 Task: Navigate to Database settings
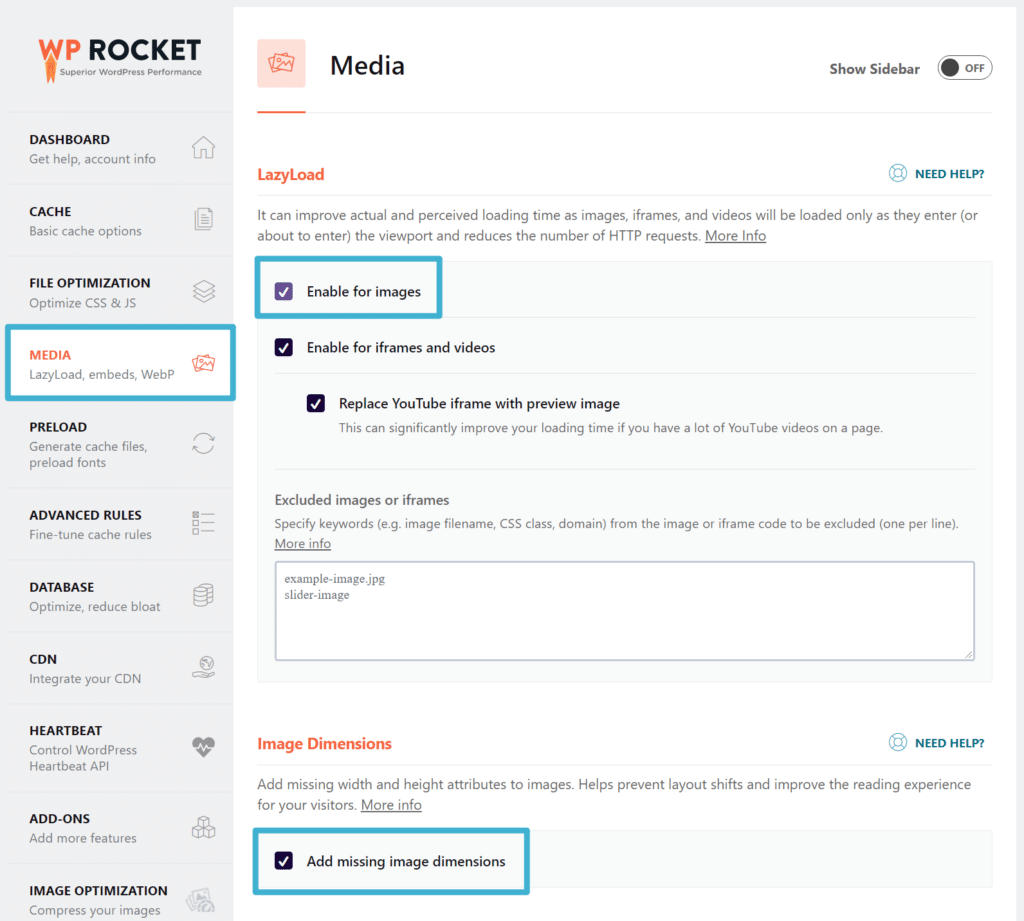tap(120, 596)
